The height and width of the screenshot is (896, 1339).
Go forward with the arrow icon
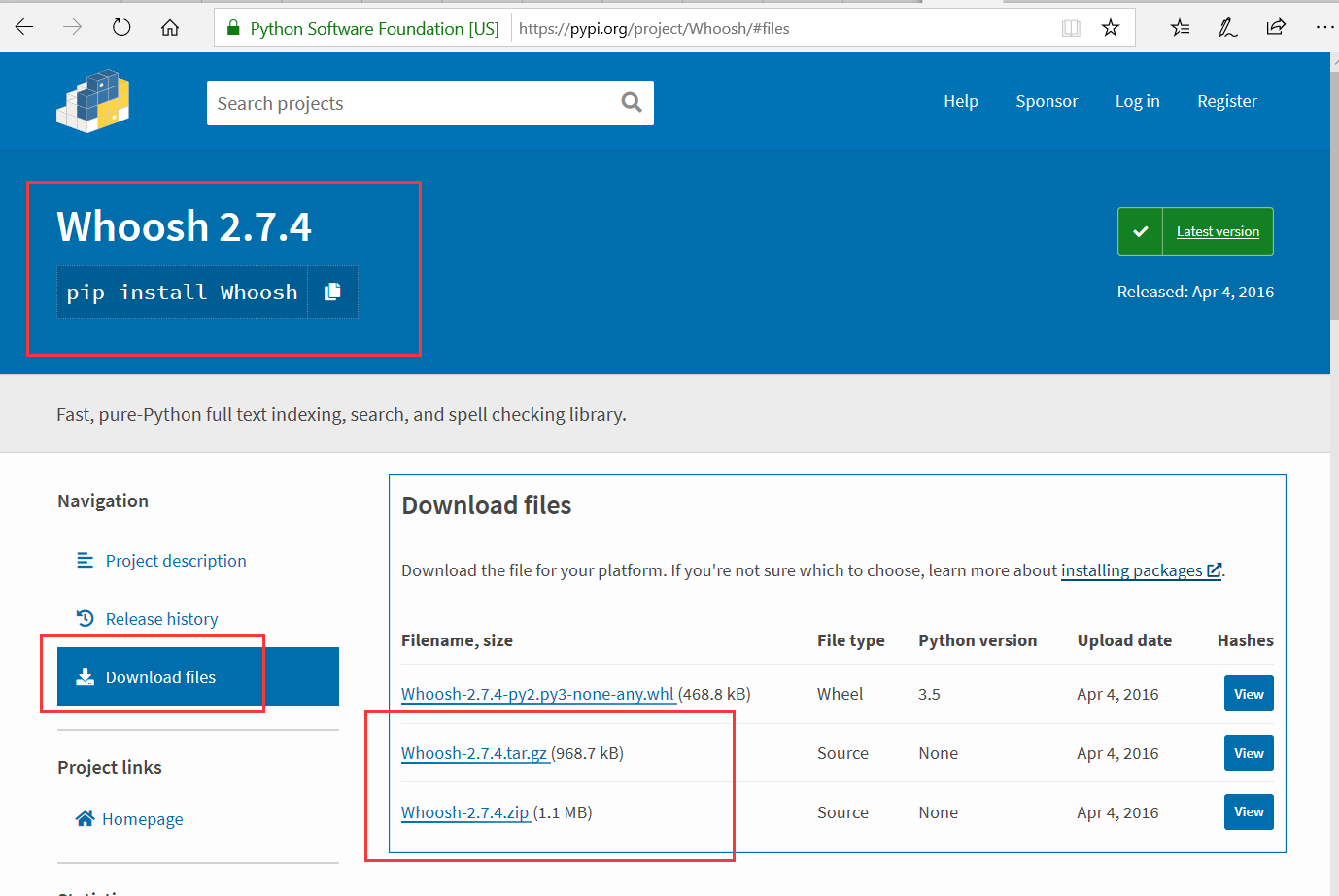pyautogui.click(x=73, y=27)
